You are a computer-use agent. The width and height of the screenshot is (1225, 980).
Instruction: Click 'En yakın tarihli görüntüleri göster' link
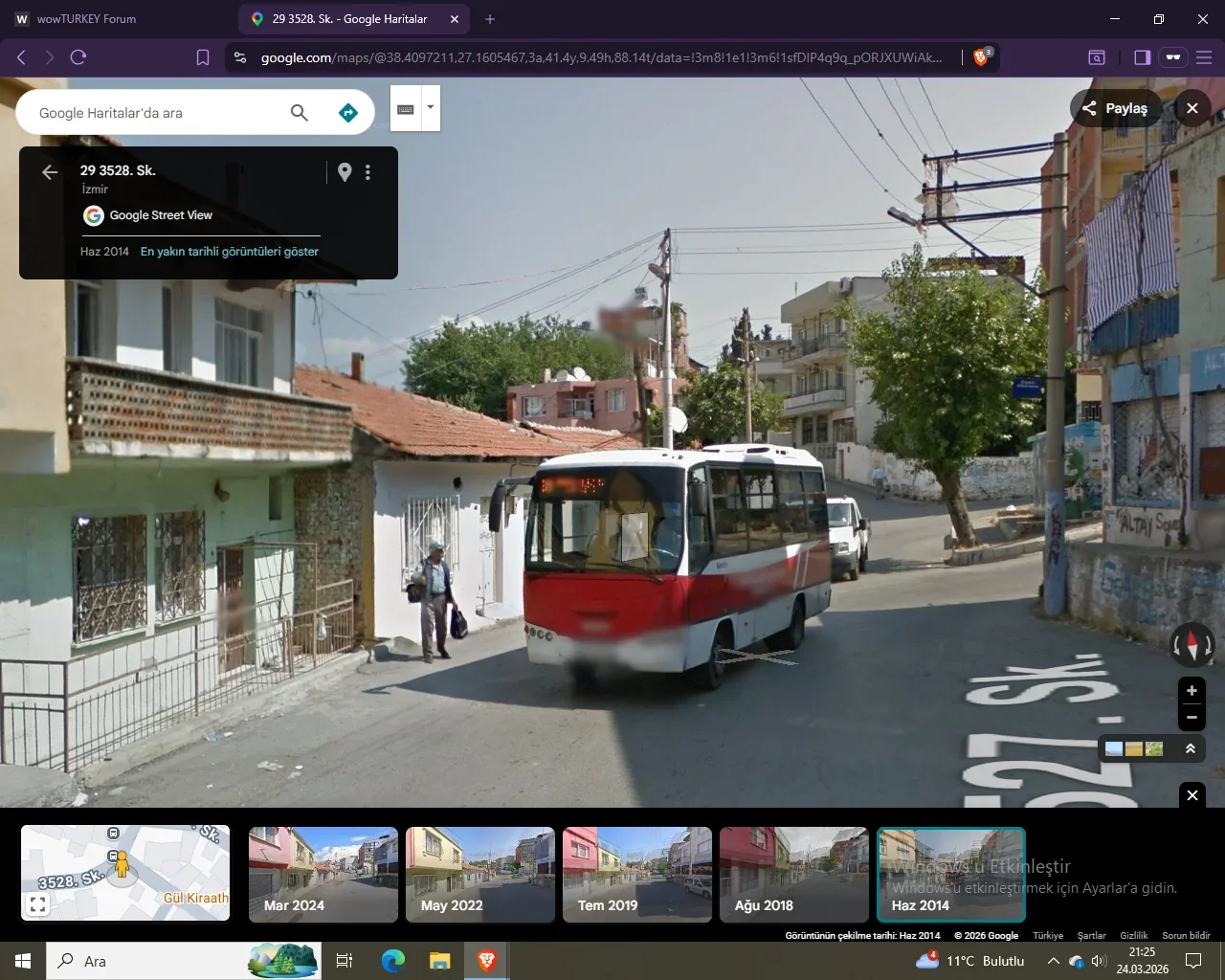(230, 252)
